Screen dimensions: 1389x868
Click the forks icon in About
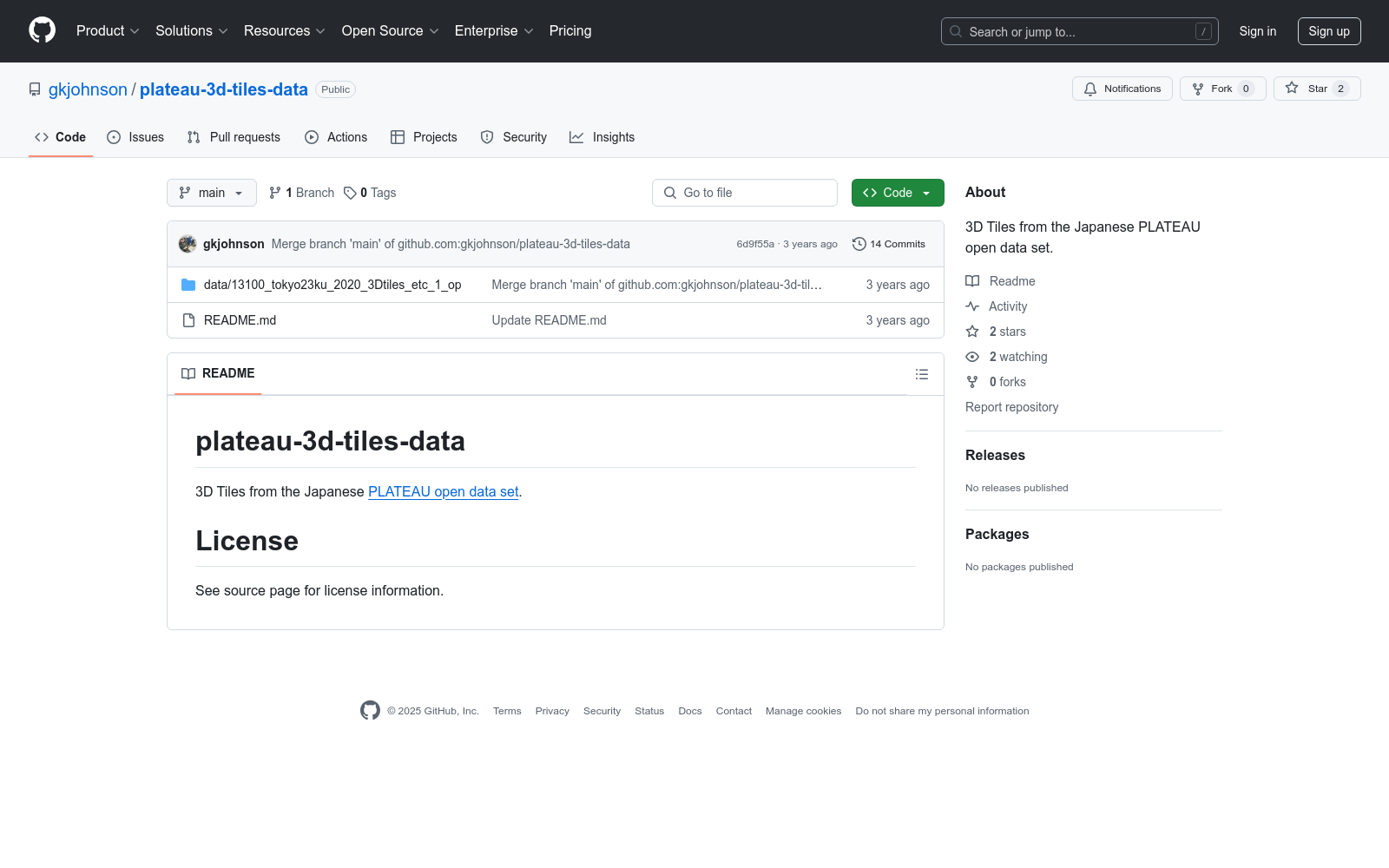(x=972, y=382)
